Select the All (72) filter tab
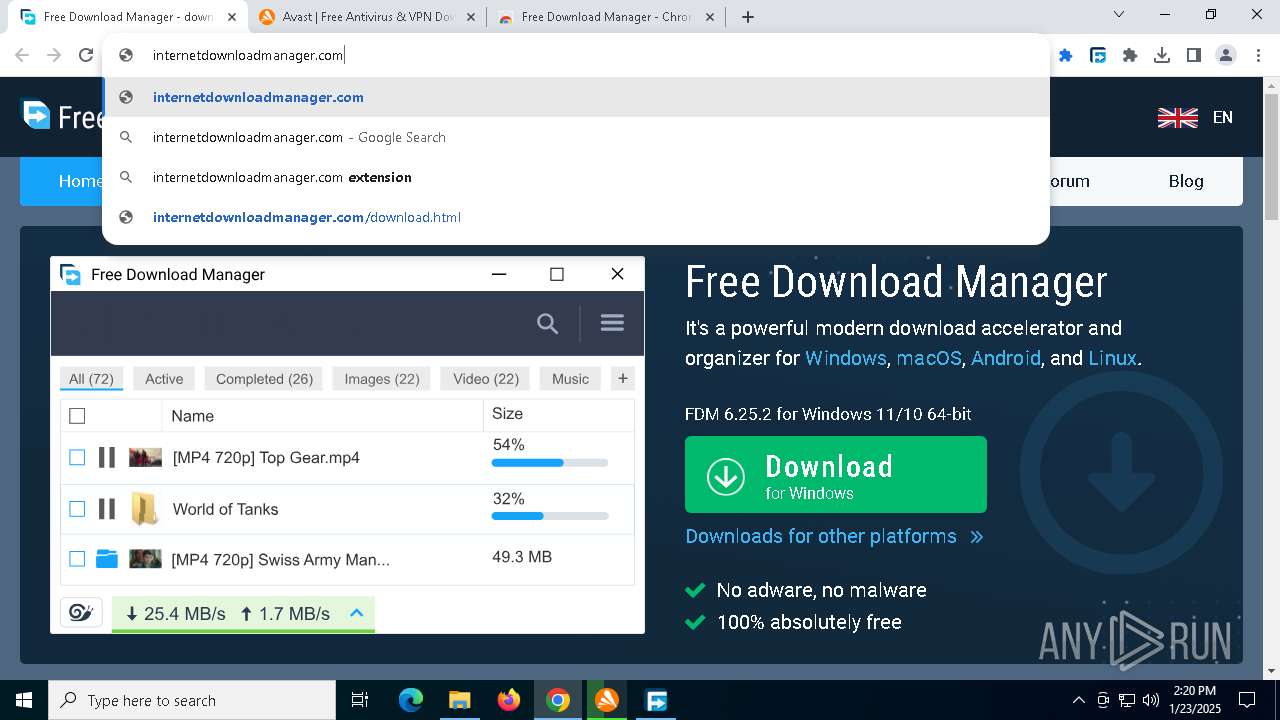The image size is (1280, 720). (91, 379)
